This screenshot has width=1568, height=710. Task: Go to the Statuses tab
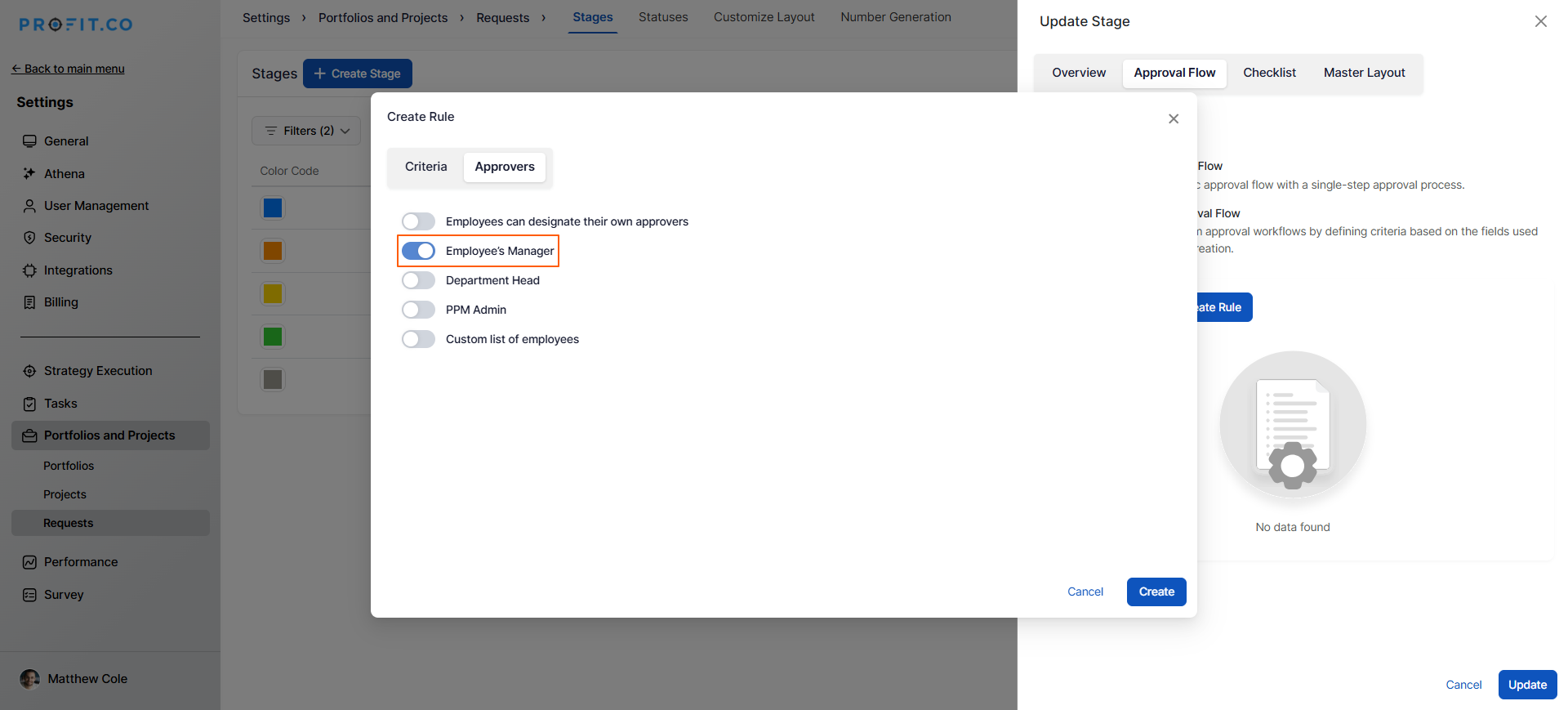point(663,17)
